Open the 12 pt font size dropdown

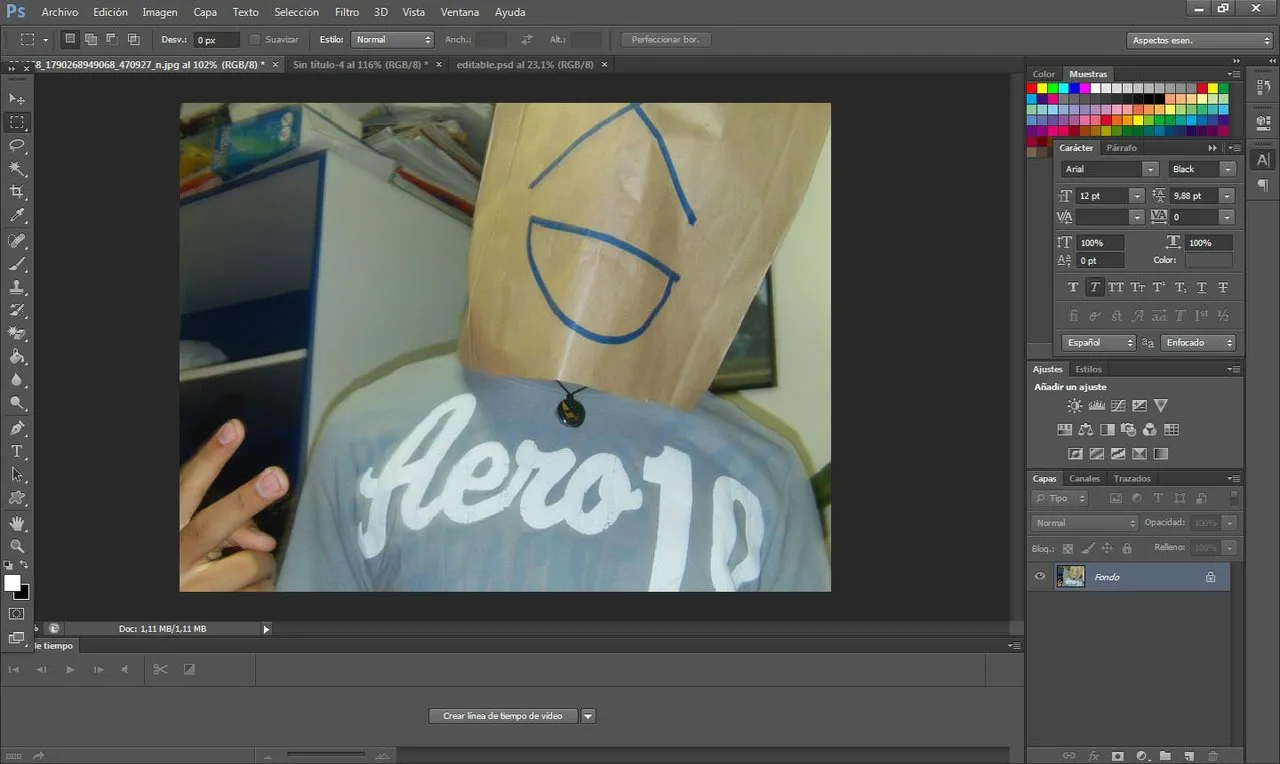(1137, 196)
